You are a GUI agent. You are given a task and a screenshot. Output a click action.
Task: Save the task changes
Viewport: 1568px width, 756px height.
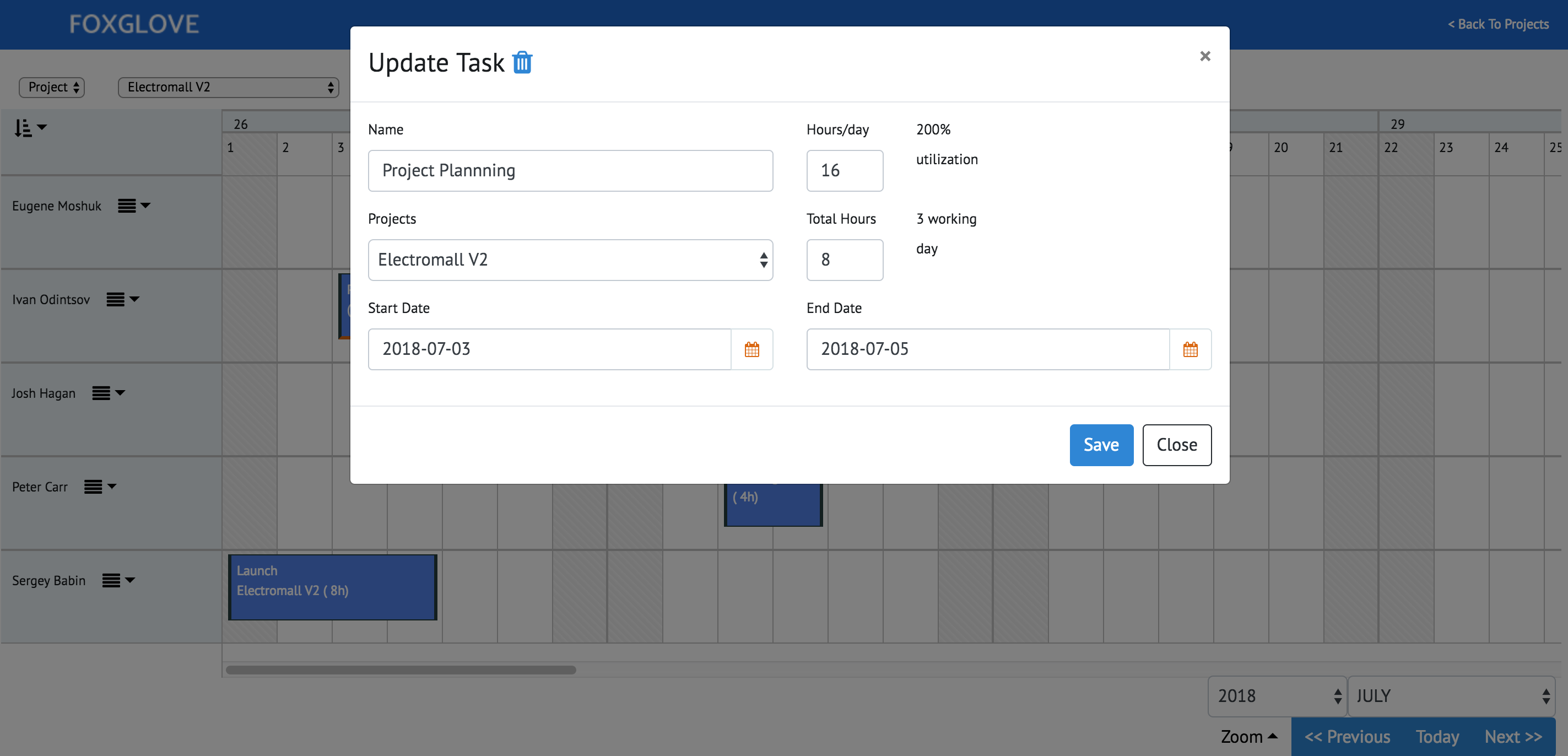(x=1101, y=445)
